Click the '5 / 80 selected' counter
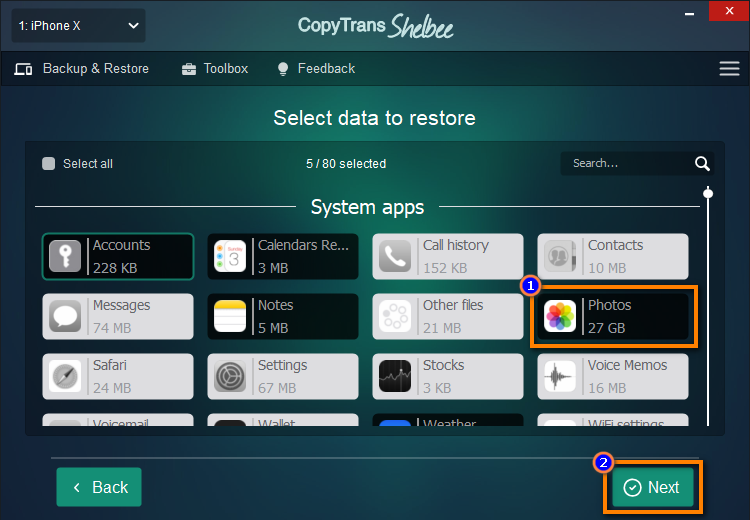This screenshot has height=520, width=750. [346, 164]
